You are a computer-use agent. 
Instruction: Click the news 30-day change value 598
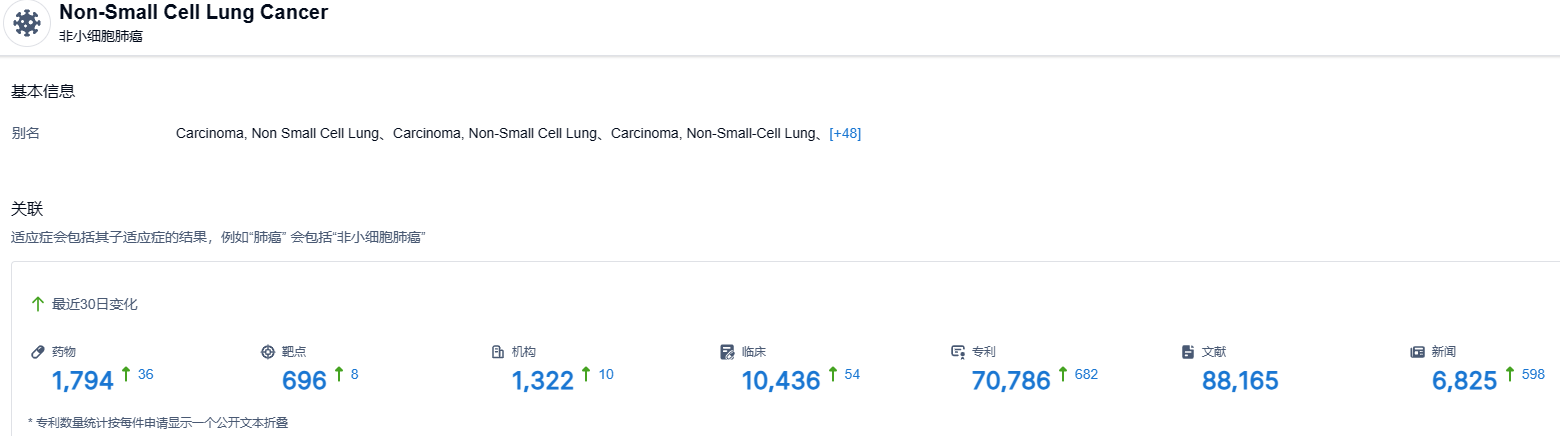pyautogui.click(x=1533, y=375)
